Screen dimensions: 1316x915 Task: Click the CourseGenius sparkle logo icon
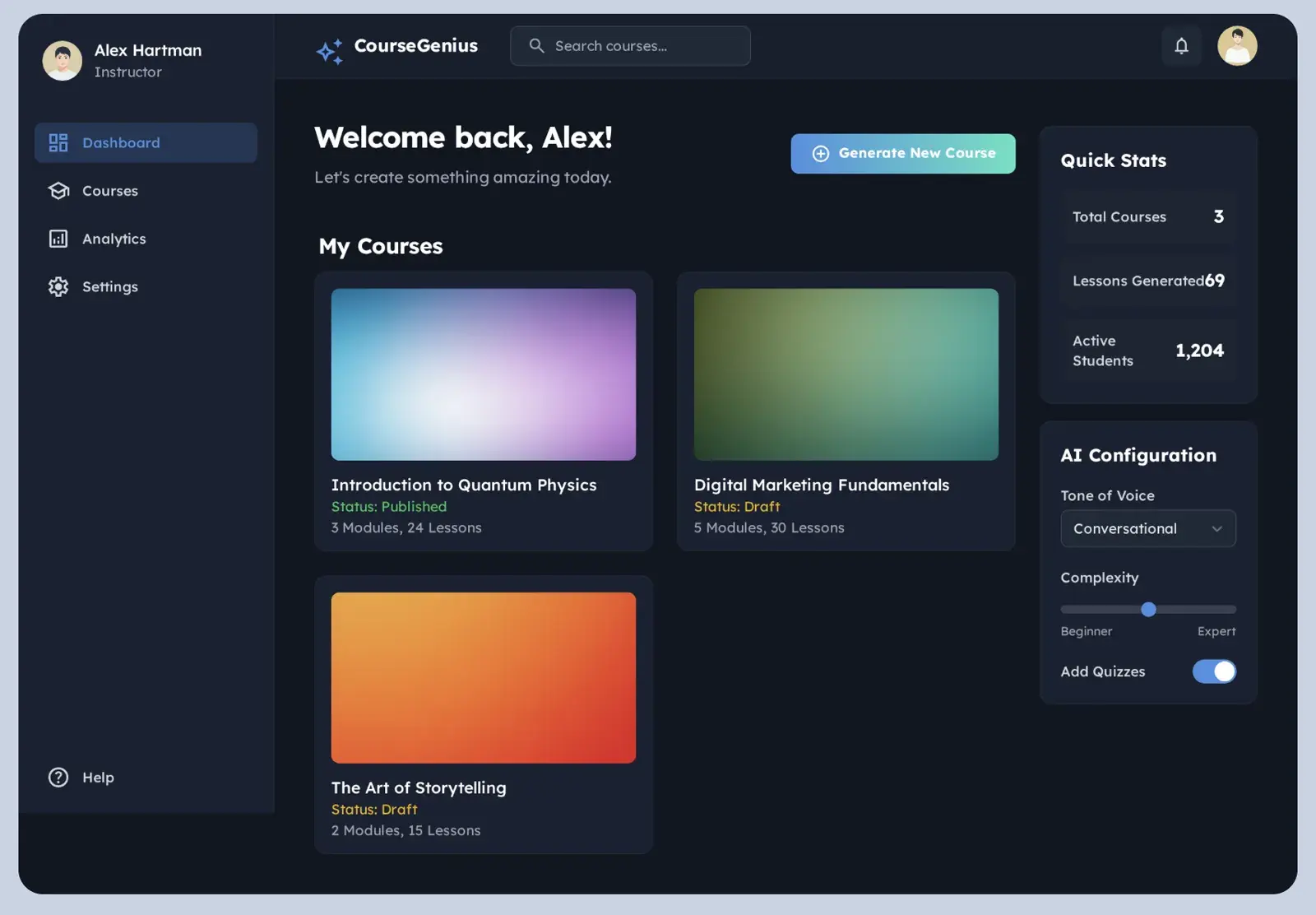tap(330, 51)
